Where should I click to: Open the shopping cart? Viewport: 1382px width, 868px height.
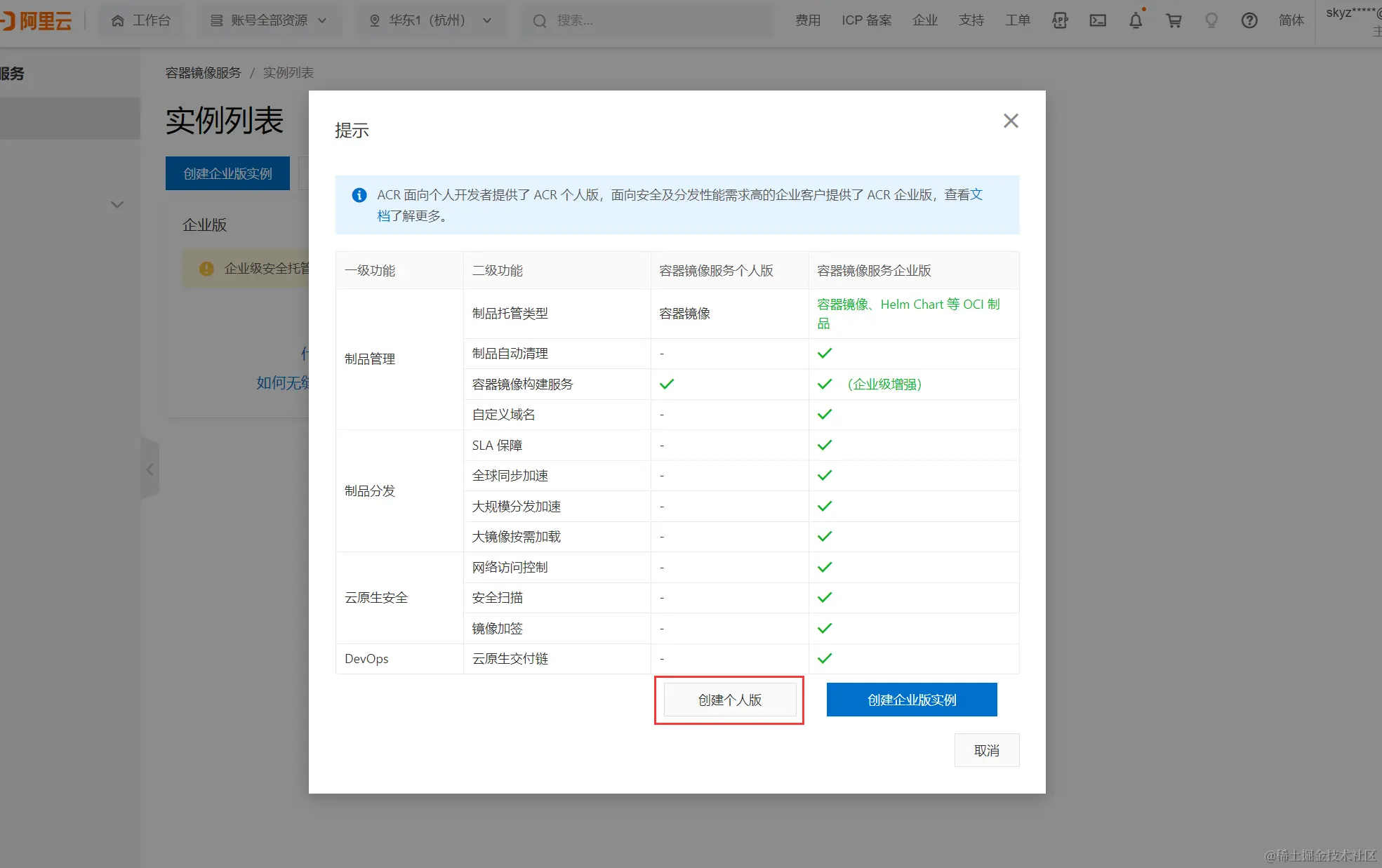click(1174, 20)
